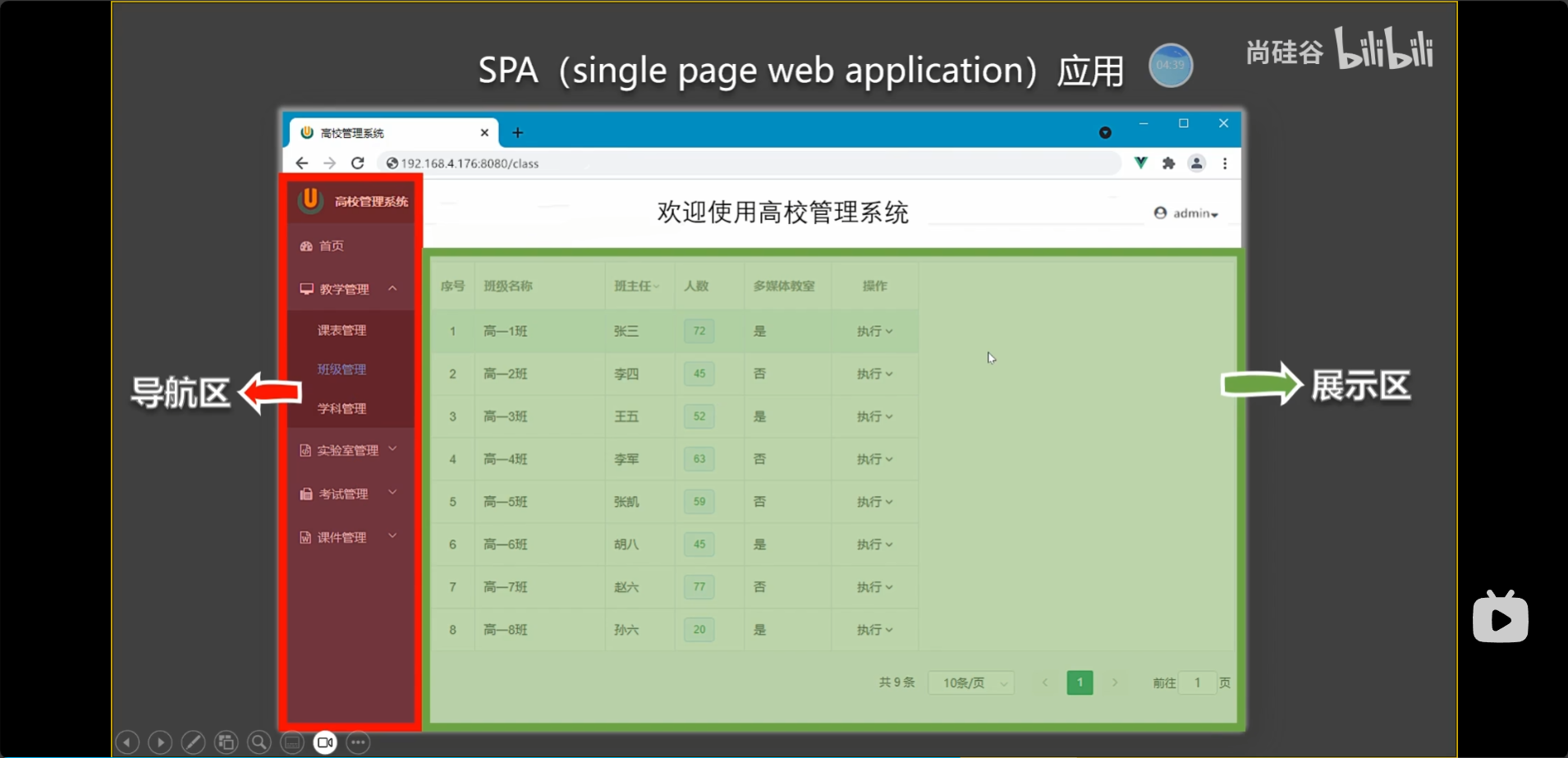Toggle the subtitles icon in slideshow toolbar
The width and height of the screenshot is (1568, 758).
point(292,742)
